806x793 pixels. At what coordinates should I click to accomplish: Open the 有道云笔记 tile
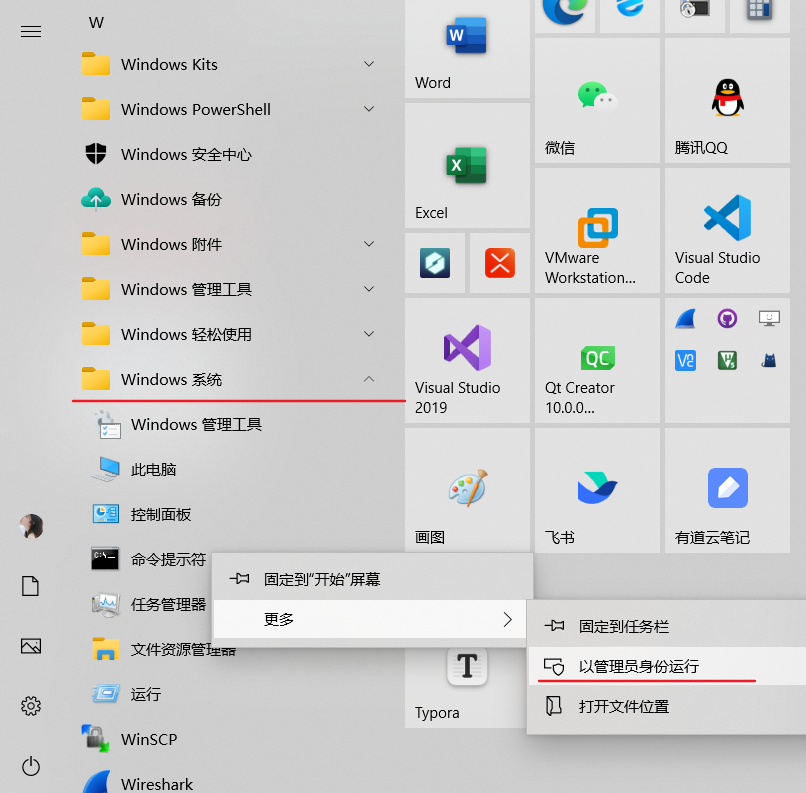[x=727, y=491]
